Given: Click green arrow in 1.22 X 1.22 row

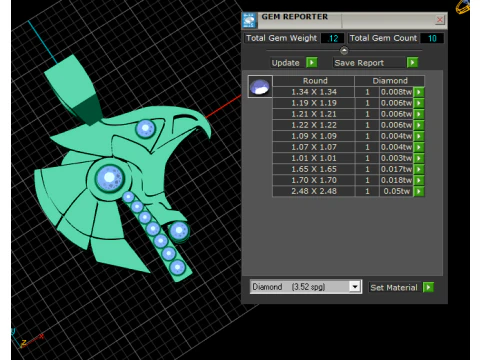Looking at the screenshot, I should (419, 125).
